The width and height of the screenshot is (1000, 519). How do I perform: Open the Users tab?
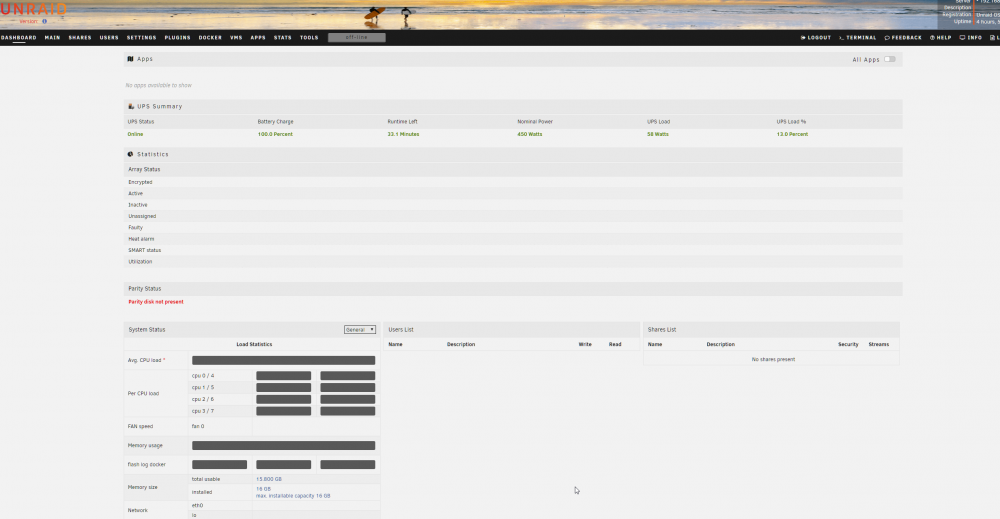(109, 38)
